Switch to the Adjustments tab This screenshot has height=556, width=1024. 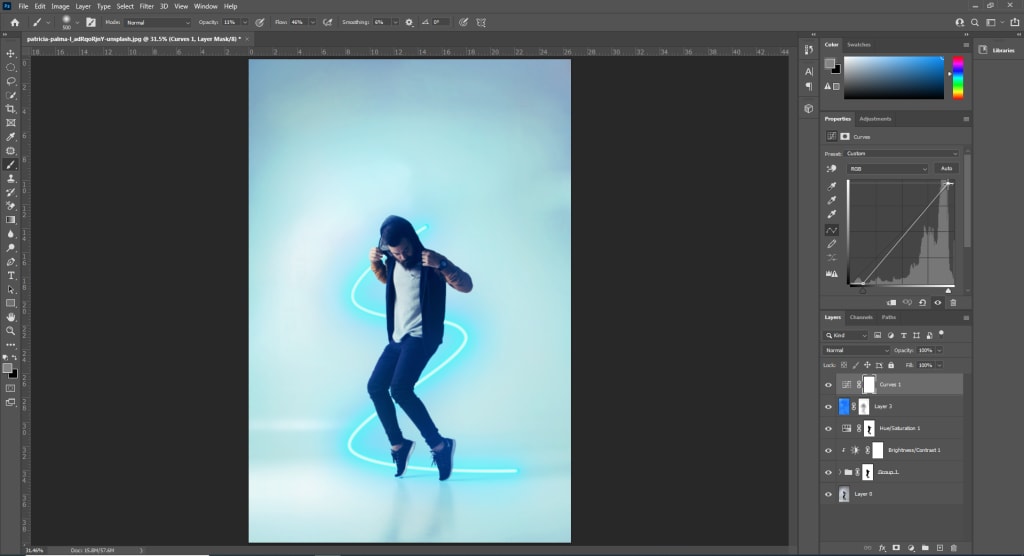[875, 119]
